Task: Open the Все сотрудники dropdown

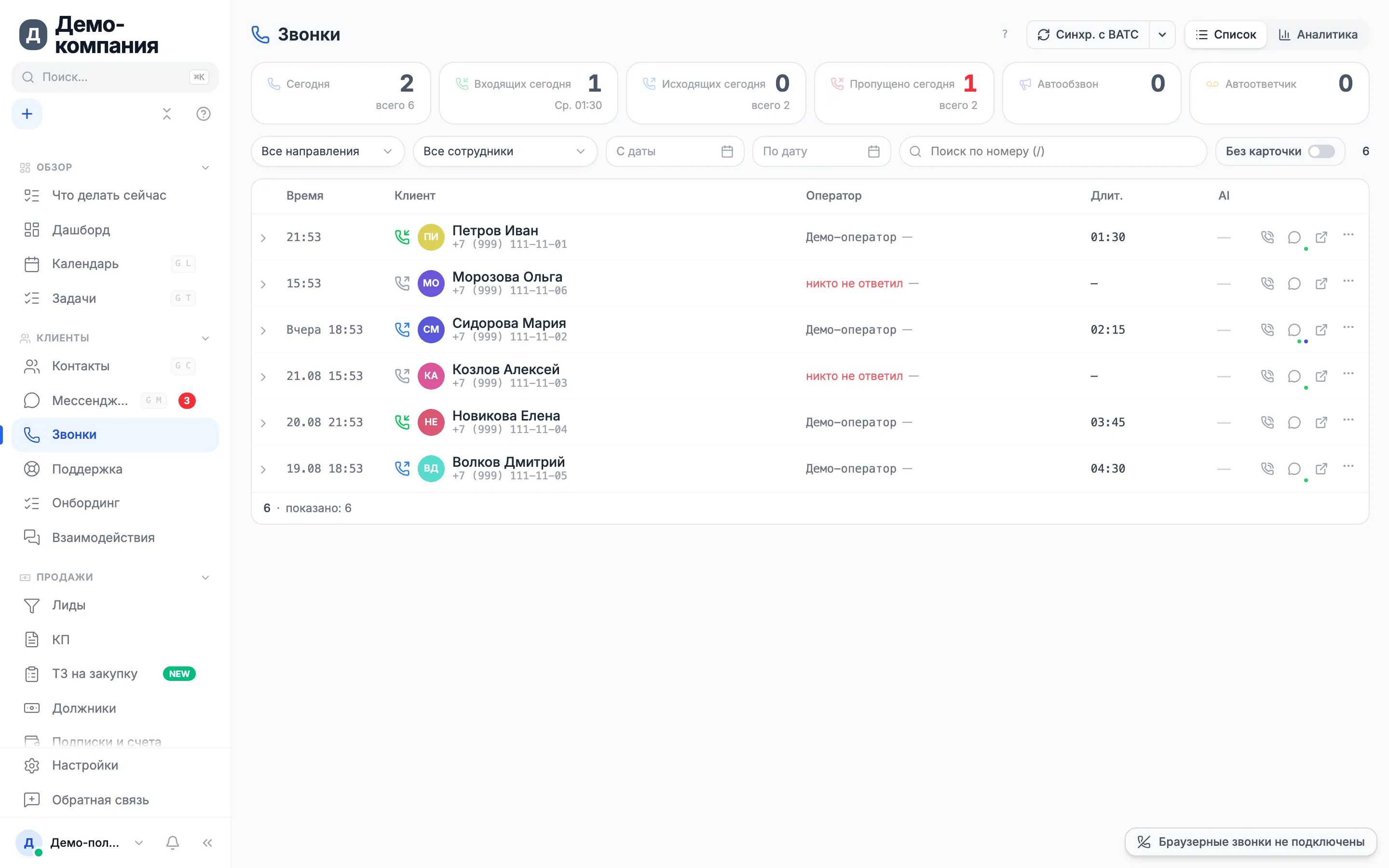Action: 504,151
